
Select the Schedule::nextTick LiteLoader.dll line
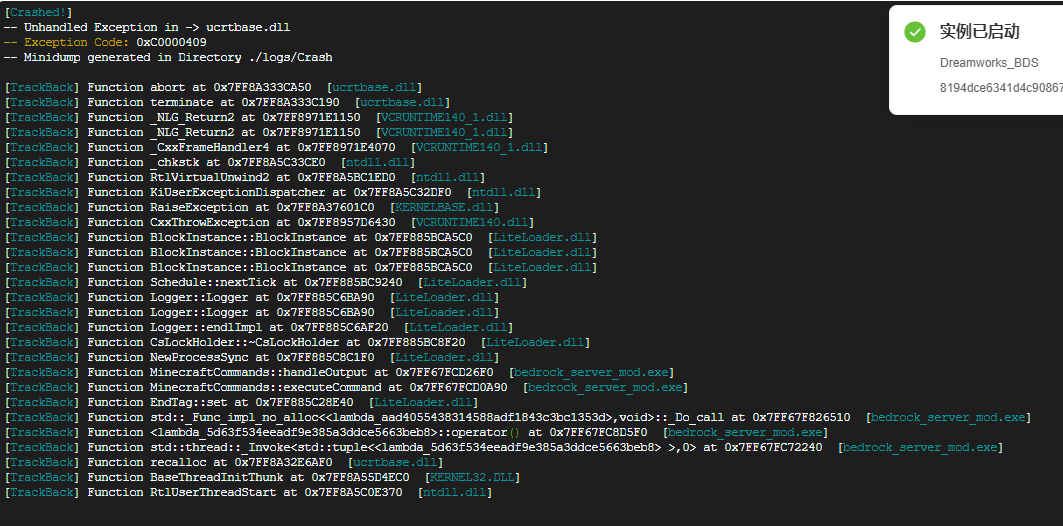(x=266, y=282)
